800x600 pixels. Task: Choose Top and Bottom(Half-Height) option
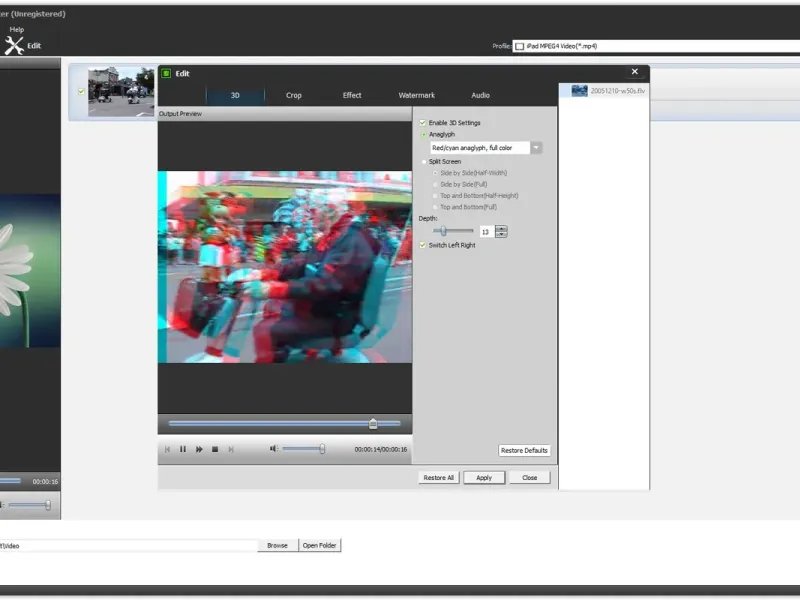pos(435,196)
